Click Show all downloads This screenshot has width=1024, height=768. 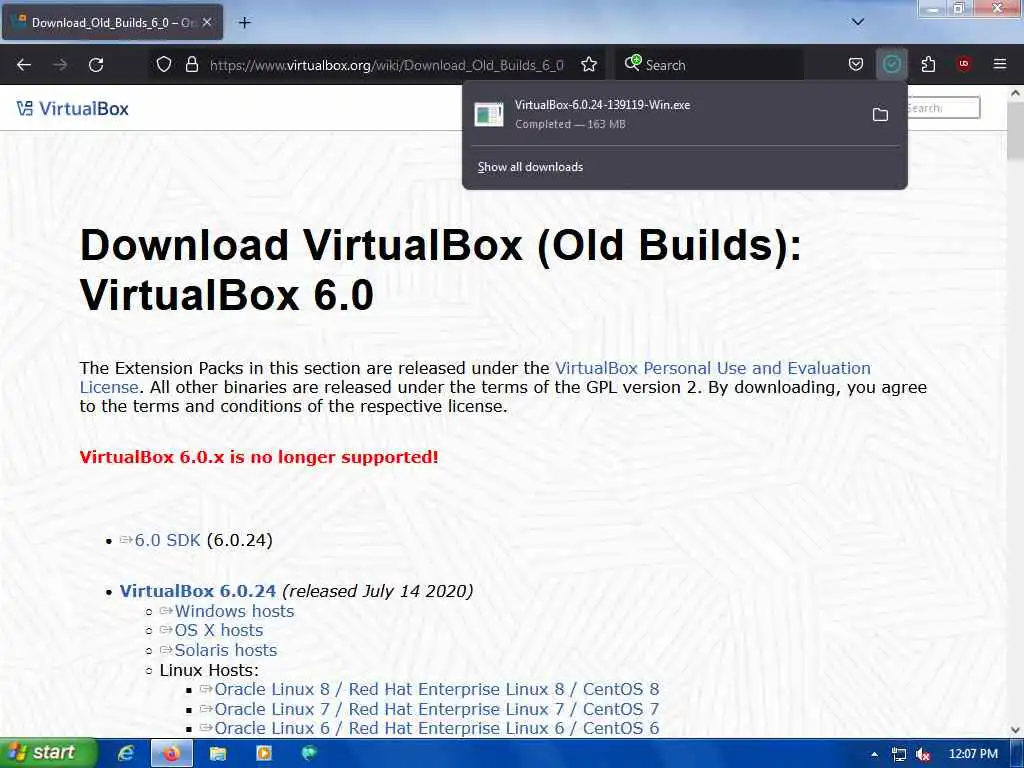530,167
